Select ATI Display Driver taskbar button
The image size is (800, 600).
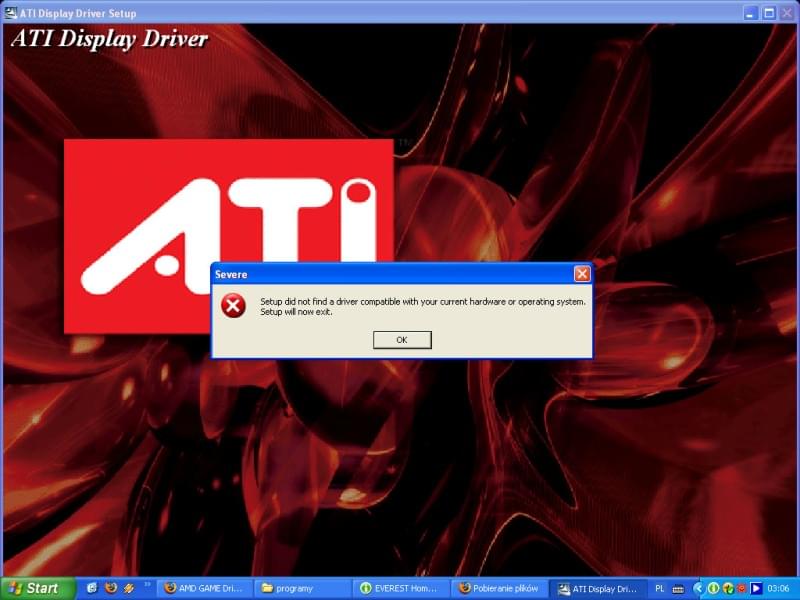tap(598, 588)
